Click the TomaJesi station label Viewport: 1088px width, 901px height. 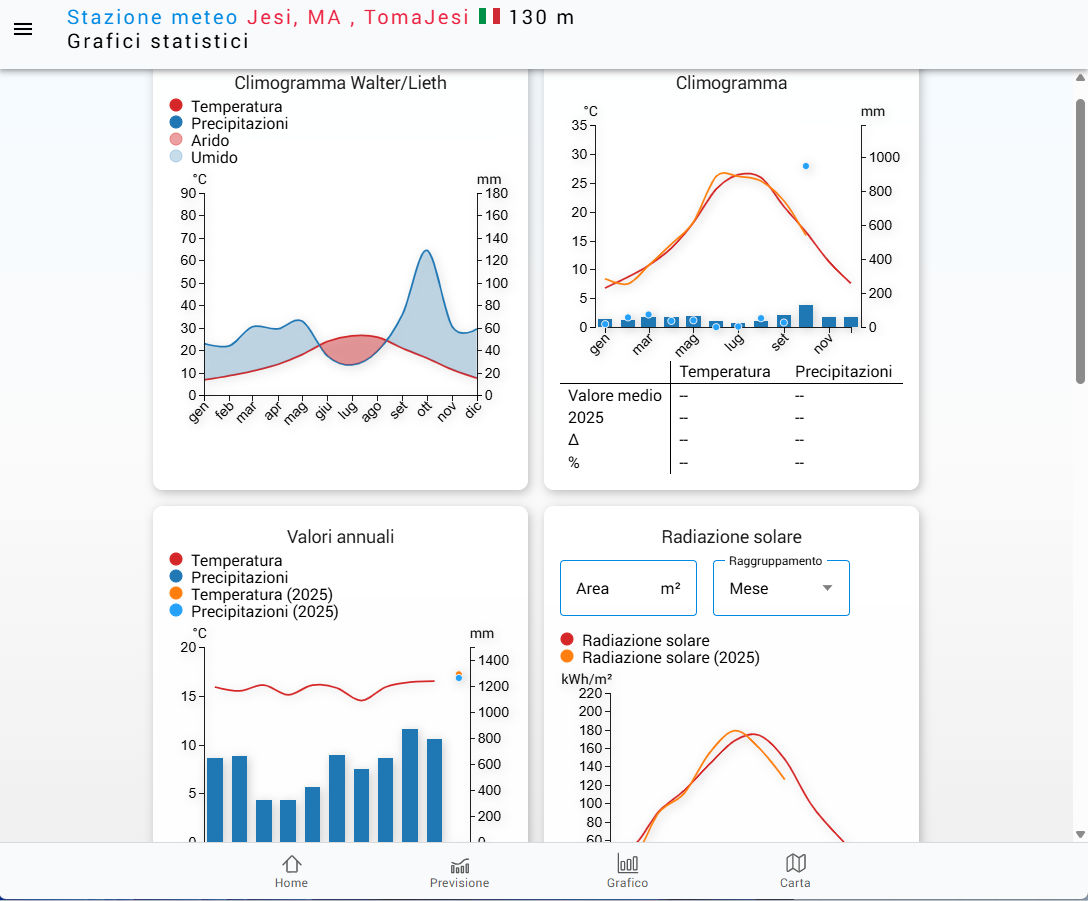coord(416,17)
